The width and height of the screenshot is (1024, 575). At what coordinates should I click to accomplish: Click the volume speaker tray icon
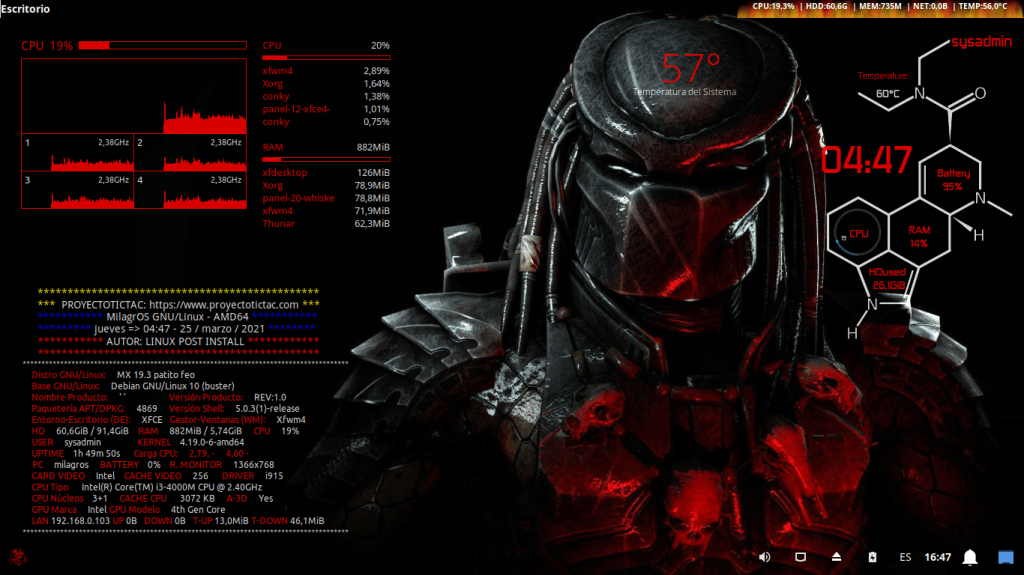765,556
